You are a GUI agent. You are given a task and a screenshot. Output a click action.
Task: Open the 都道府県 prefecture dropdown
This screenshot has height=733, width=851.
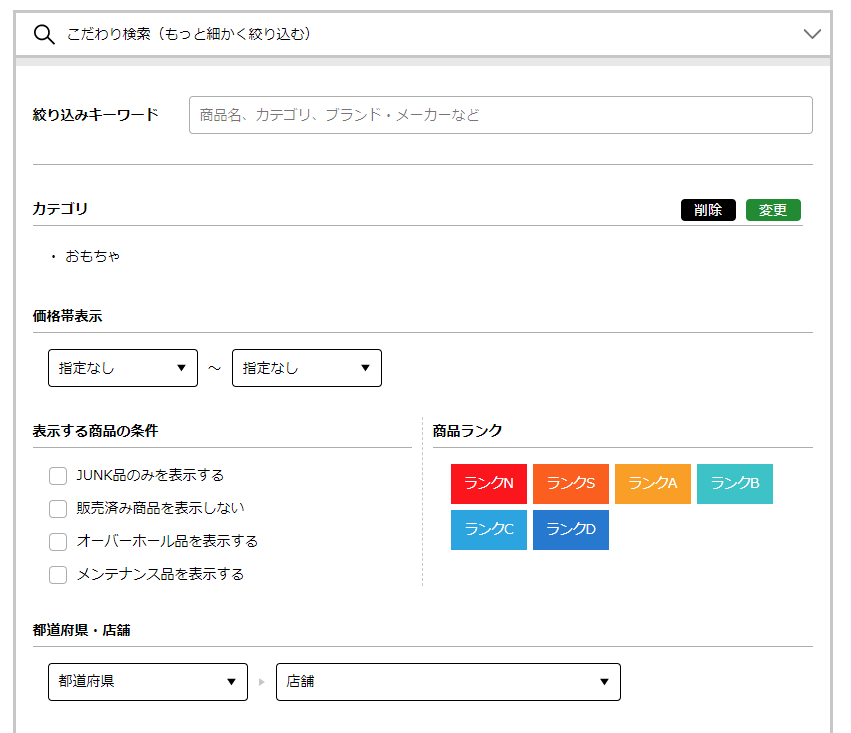148,682
